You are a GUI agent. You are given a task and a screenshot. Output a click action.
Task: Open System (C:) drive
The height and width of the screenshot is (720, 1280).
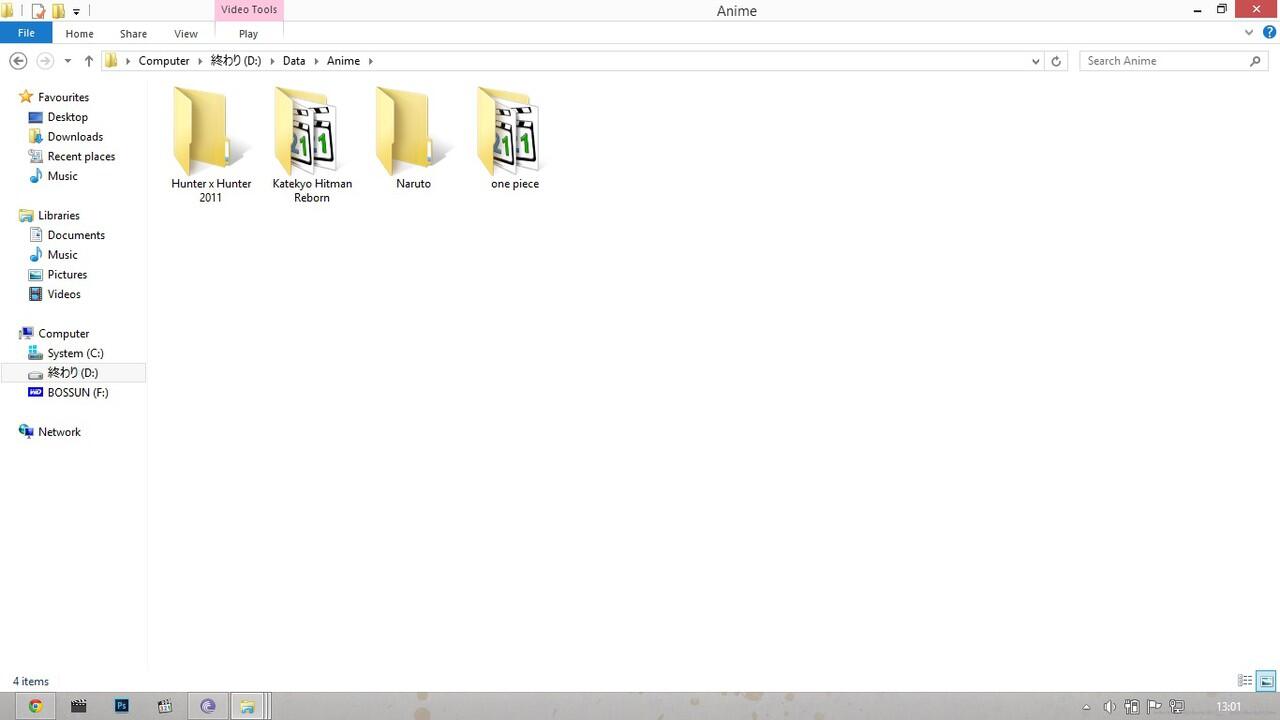tap(75, 353)
